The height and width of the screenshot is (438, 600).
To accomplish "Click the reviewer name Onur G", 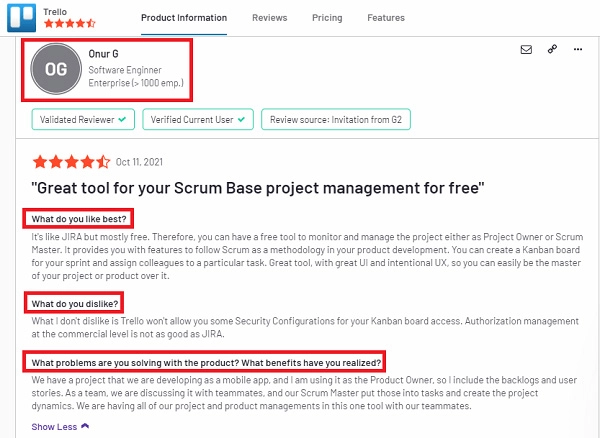I will pyautogui.click(x=103, y=54).
